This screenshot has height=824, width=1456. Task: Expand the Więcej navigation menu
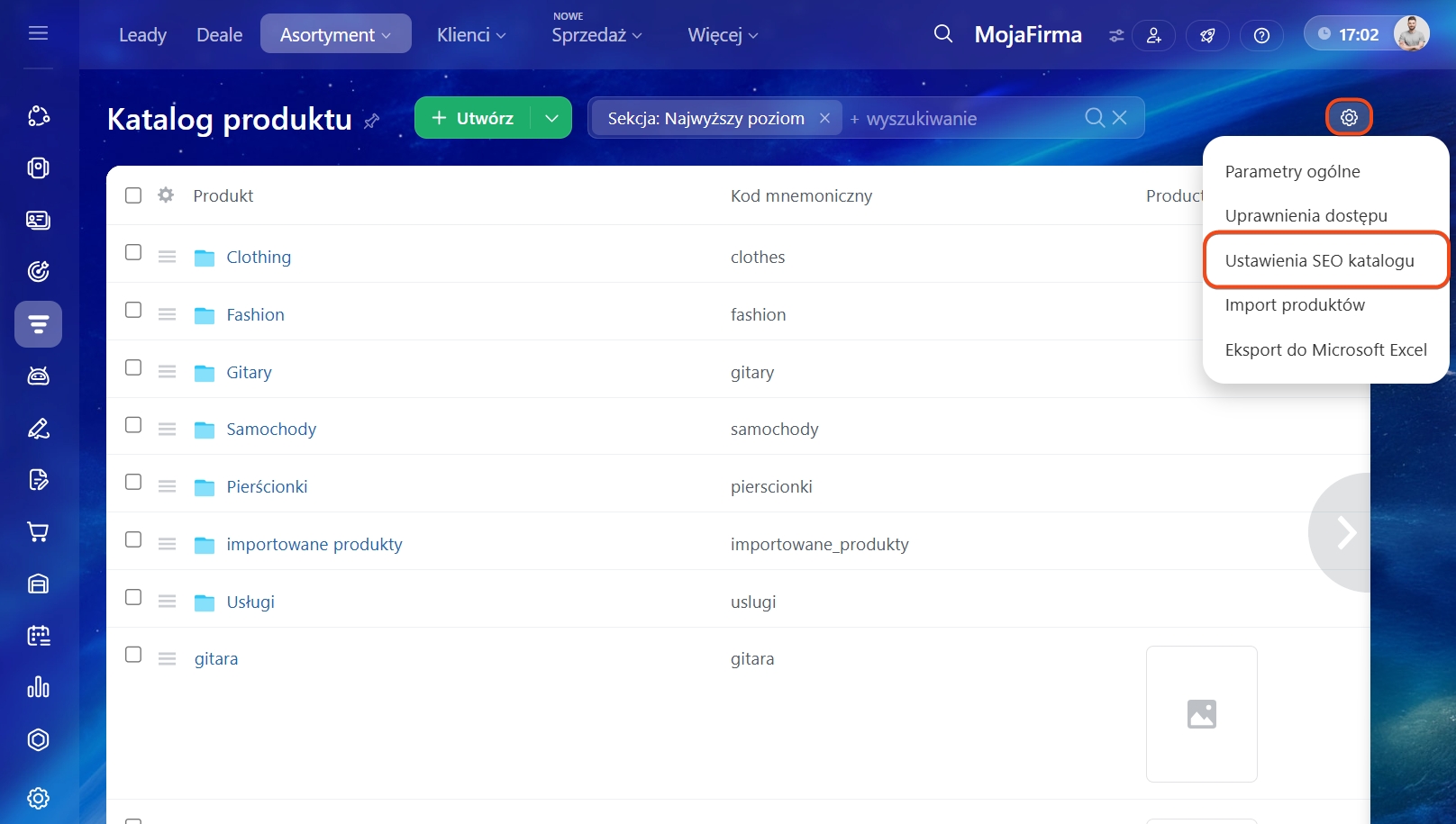pos(723,35)
